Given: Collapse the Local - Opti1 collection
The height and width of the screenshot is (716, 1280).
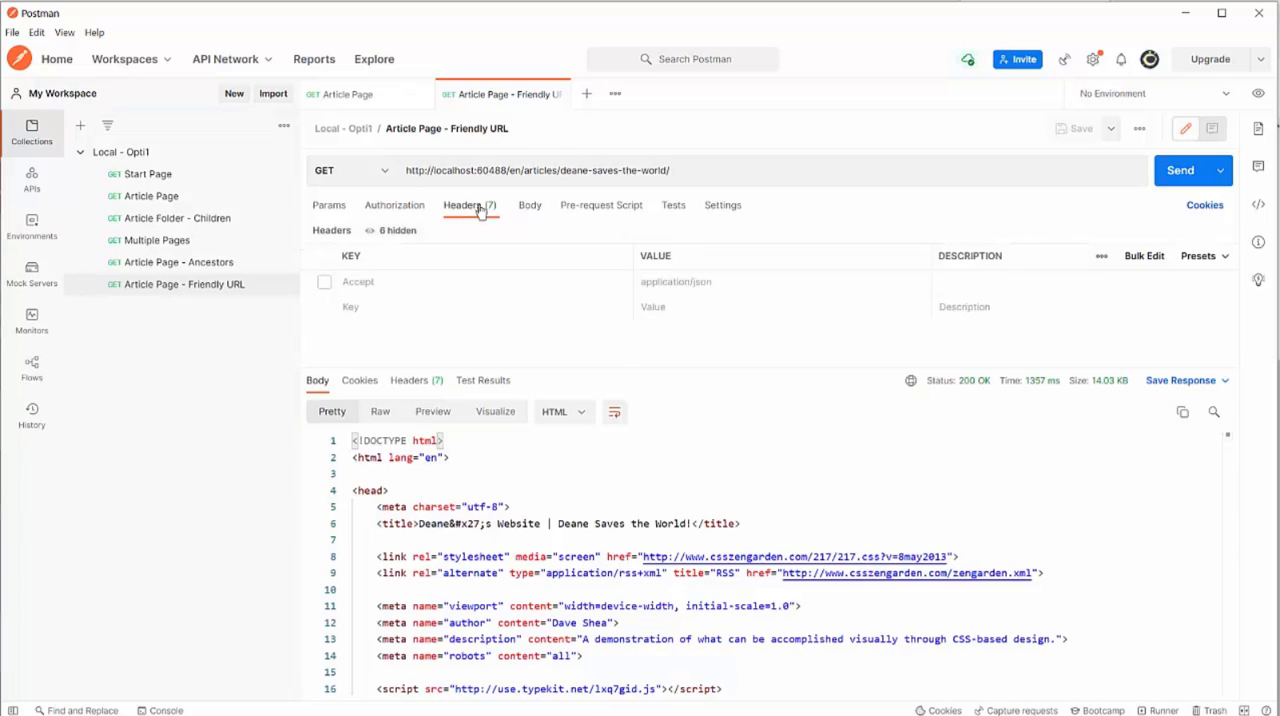Looking at the screenshot, I should pyautogui.click(x=81, y=153).
